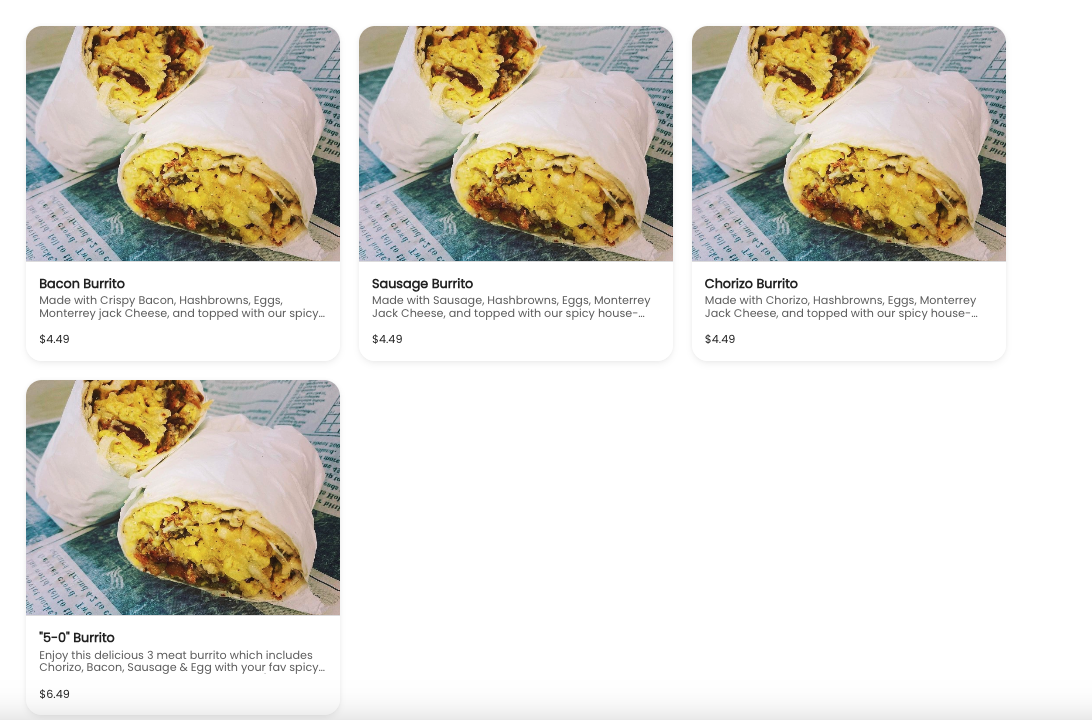Screen dimensions: 1092x720
Task: Click the Sausage Burrito title
Action: click(422, 283)
